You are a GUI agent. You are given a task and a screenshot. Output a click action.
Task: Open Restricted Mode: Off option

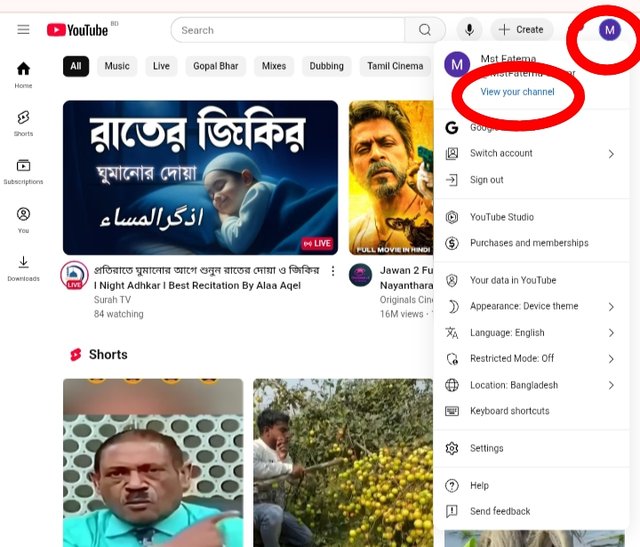[x=531, y=359]
